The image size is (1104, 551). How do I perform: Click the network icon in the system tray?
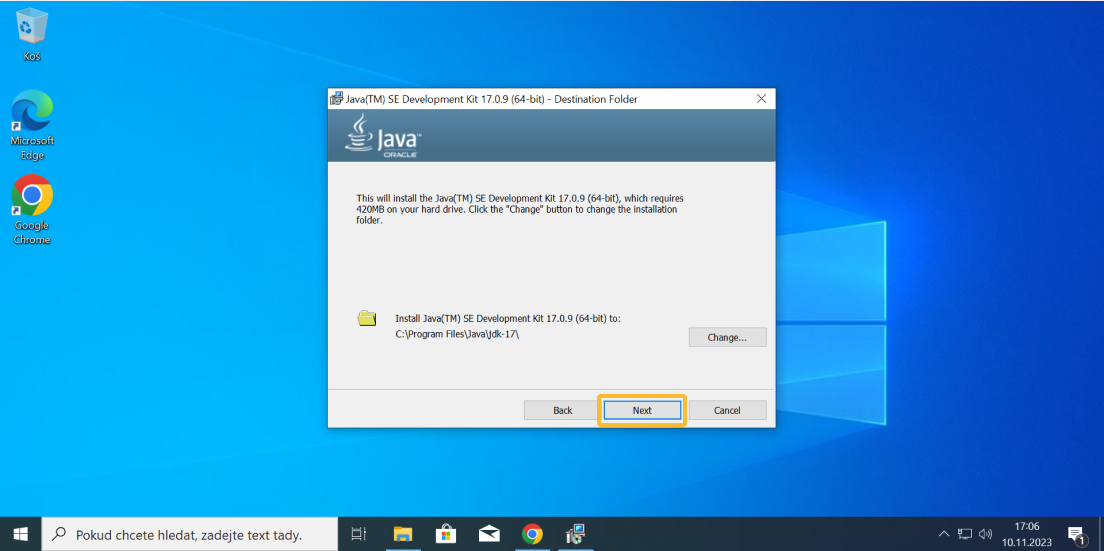click(965, 534)
